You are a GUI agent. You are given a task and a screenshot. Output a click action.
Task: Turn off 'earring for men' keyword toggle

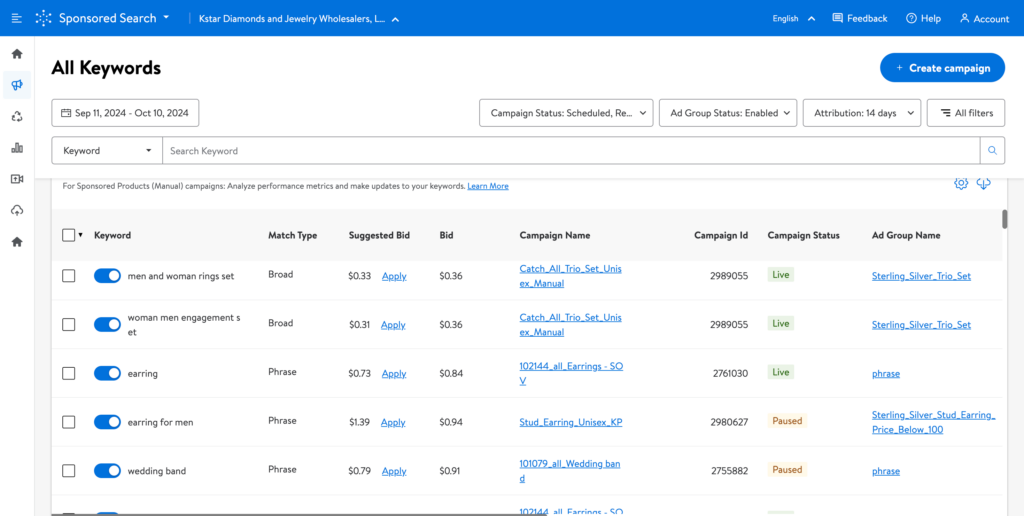(x=107, y=422)
